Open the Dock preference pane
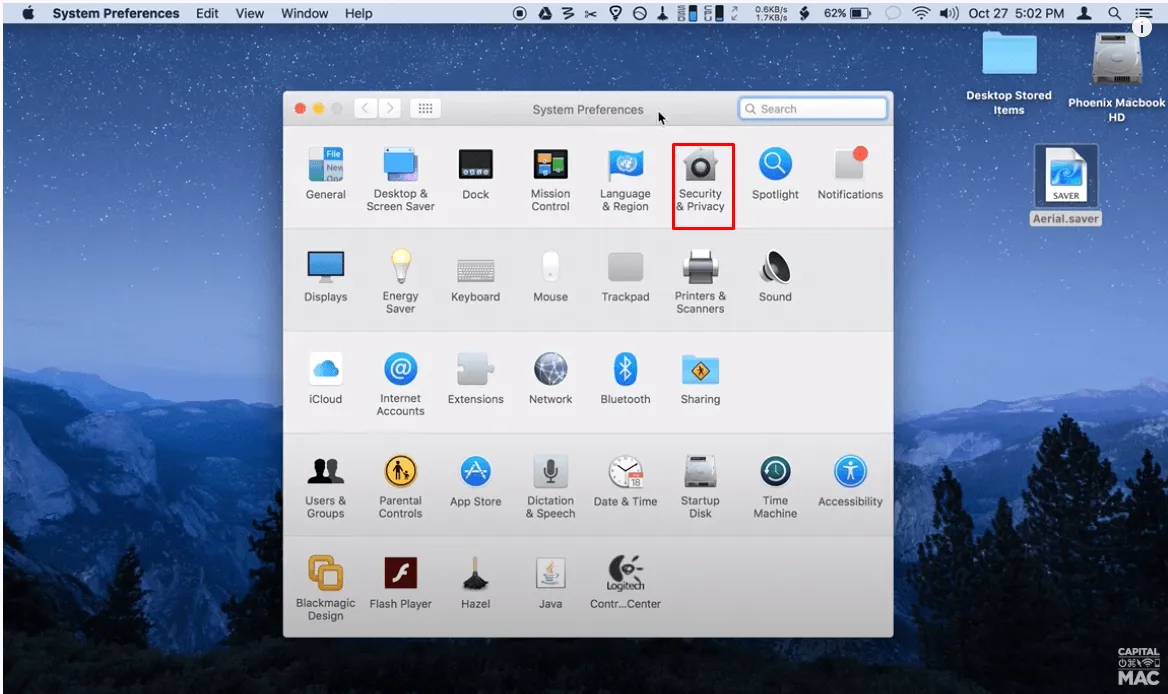 (475, 174)
